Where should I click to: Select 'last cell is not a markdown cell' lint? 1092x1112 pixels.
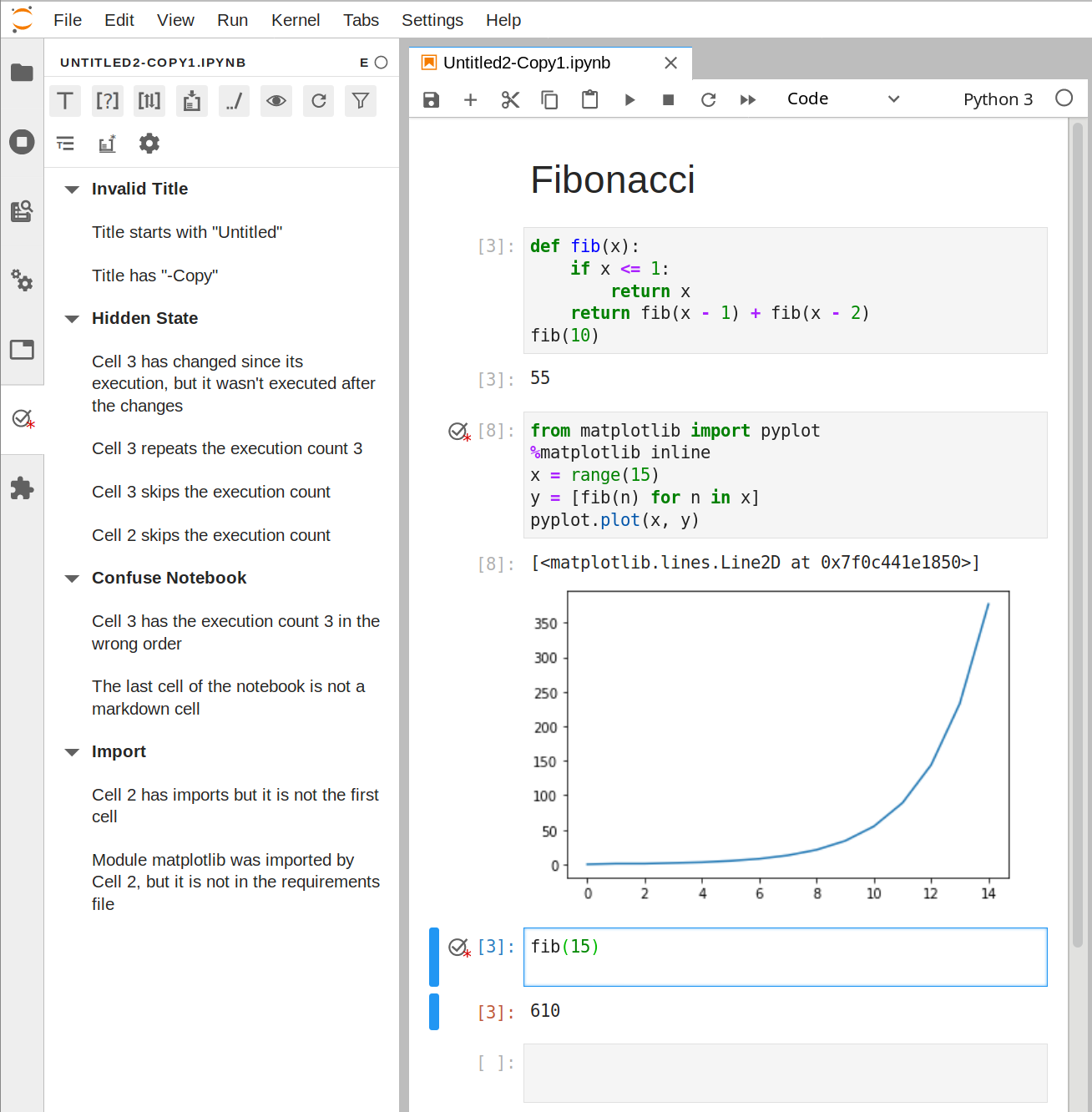(228, 697)
